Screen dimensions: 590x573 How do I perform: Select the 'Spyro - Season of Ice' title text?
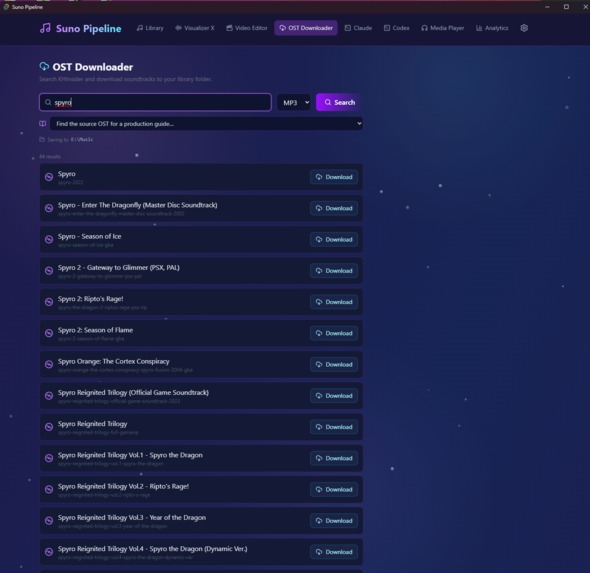[x=90, y=236]
